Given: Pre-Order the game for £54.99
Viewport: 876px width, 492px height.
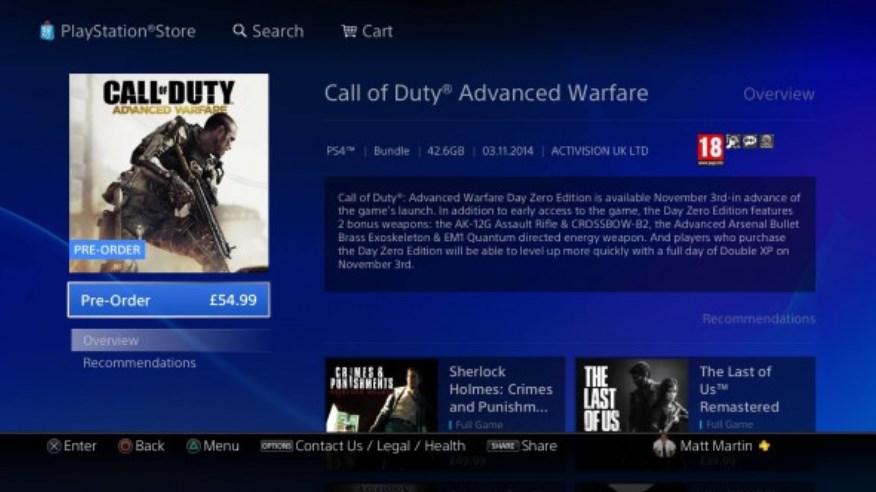Looking at the screenshot, I should click(169, 300).
